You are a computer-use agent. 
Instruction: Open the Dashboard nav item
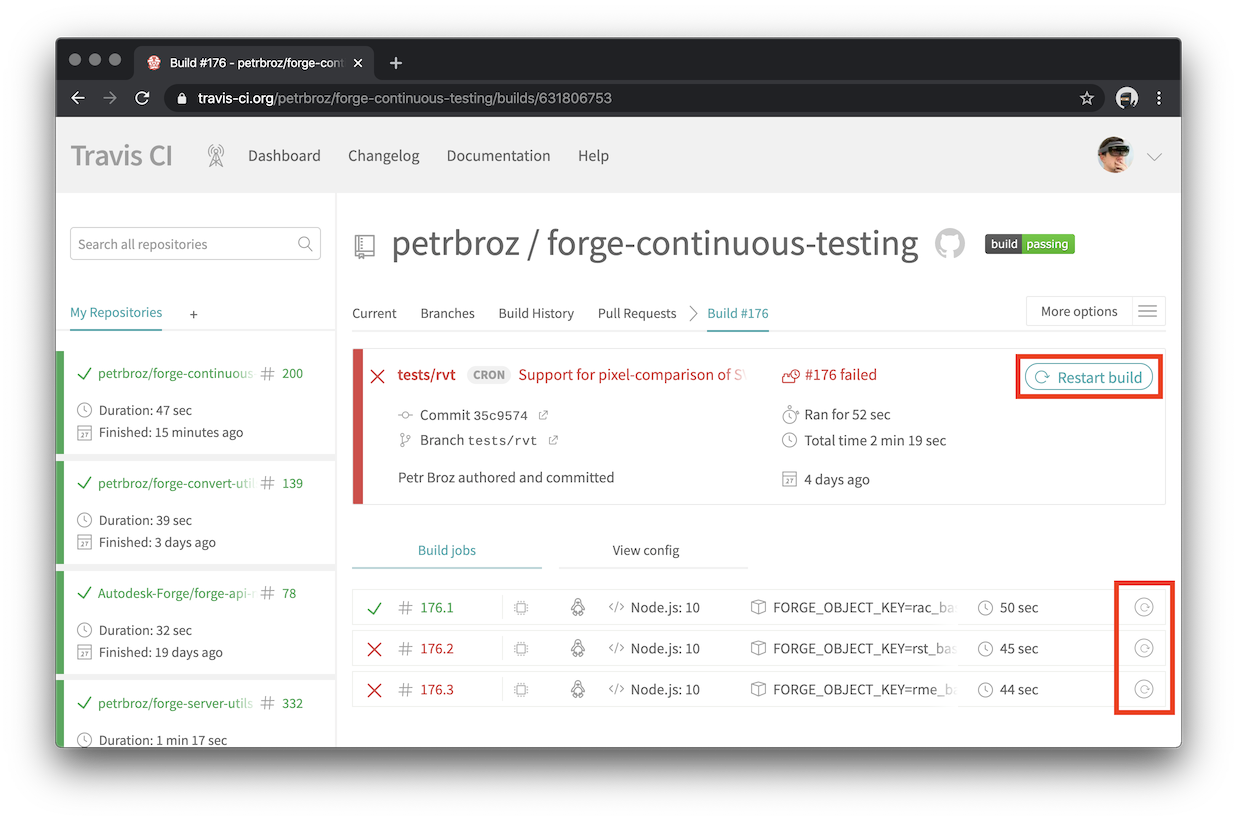point(284,156)
